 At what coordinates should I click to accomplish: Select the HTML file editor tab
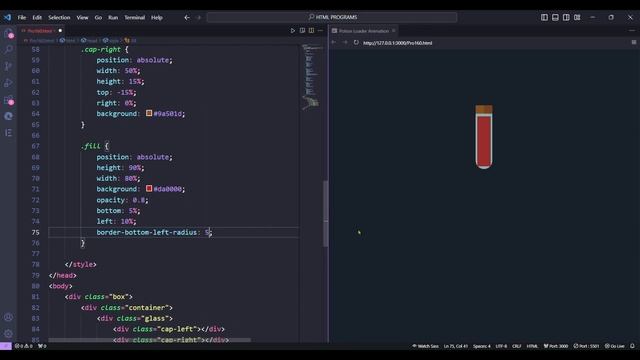click(41, 31)
